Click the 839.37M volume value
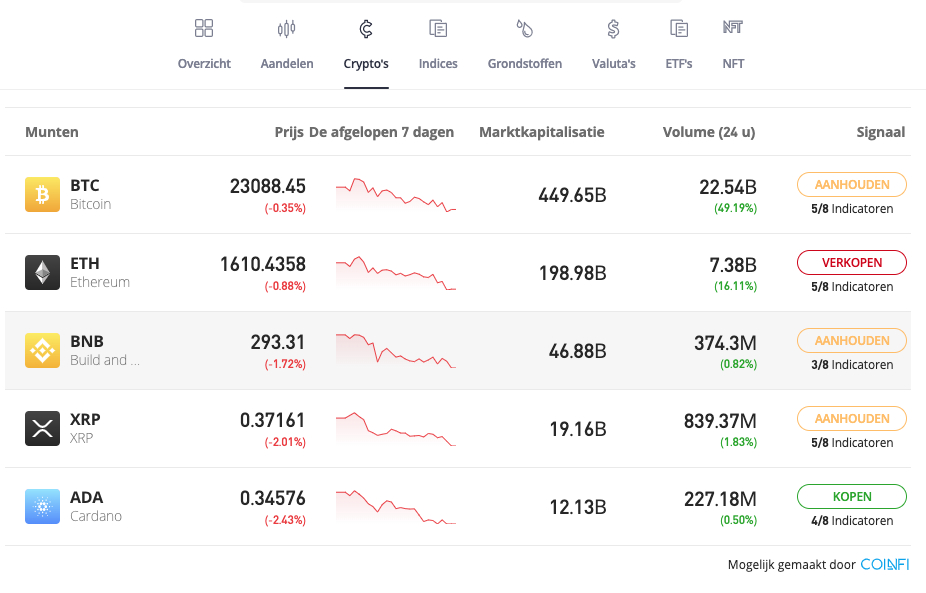The width and height of the screenshot is (926, 593). pos(720,421)
